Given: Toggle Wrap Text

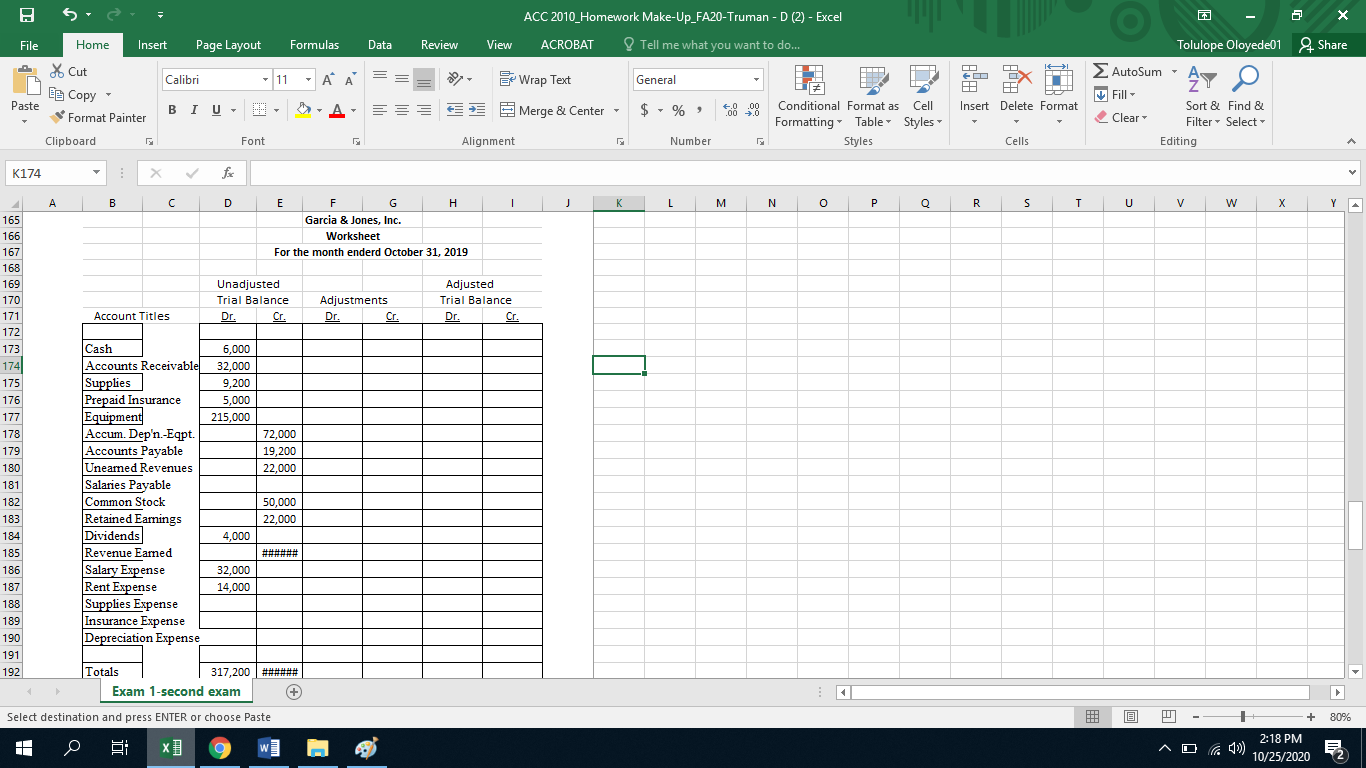Looking at the screenshot, I should [x=535, y=80].
